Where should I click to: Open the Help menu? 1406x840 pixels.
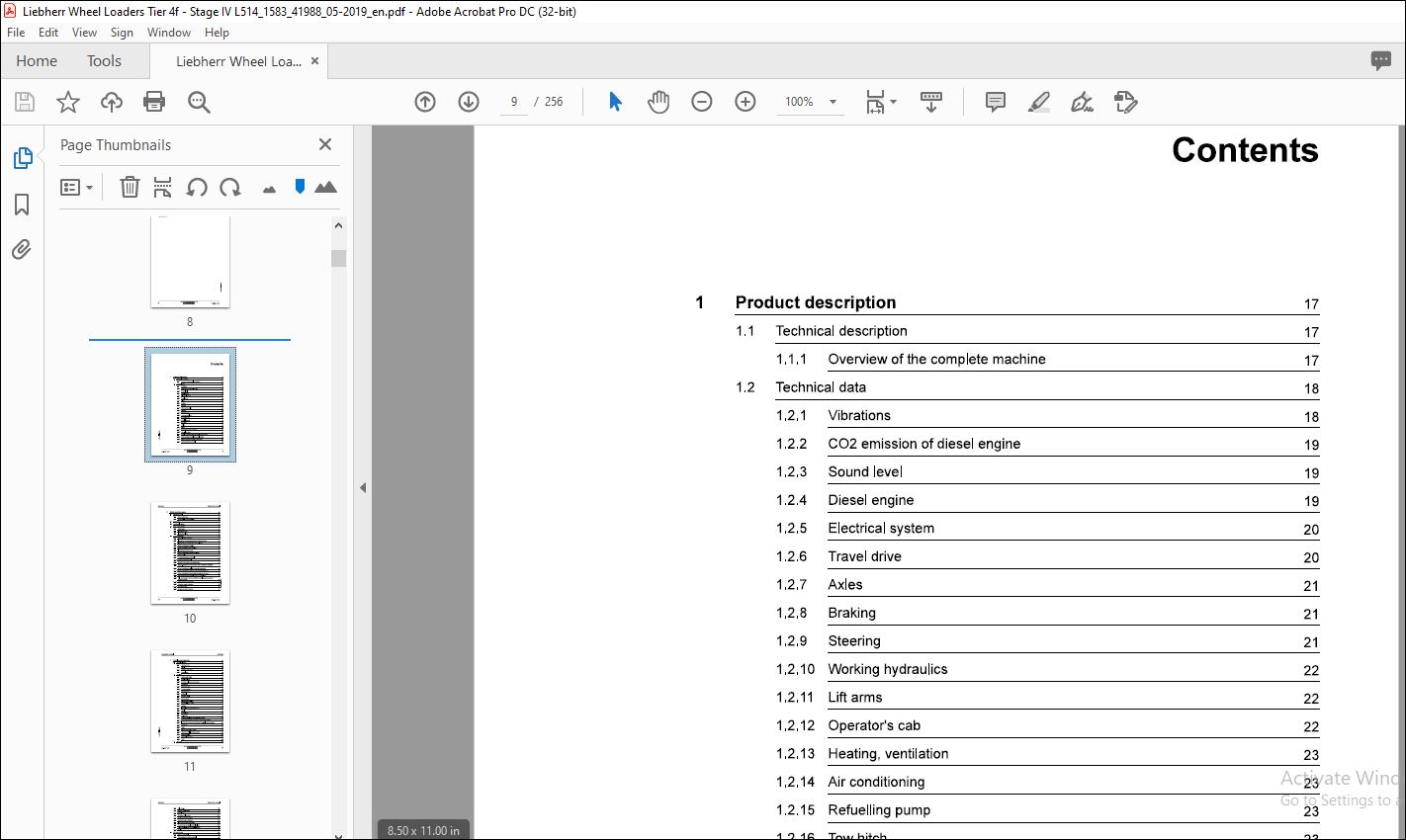pyautogui.click(x=217, y=33)
